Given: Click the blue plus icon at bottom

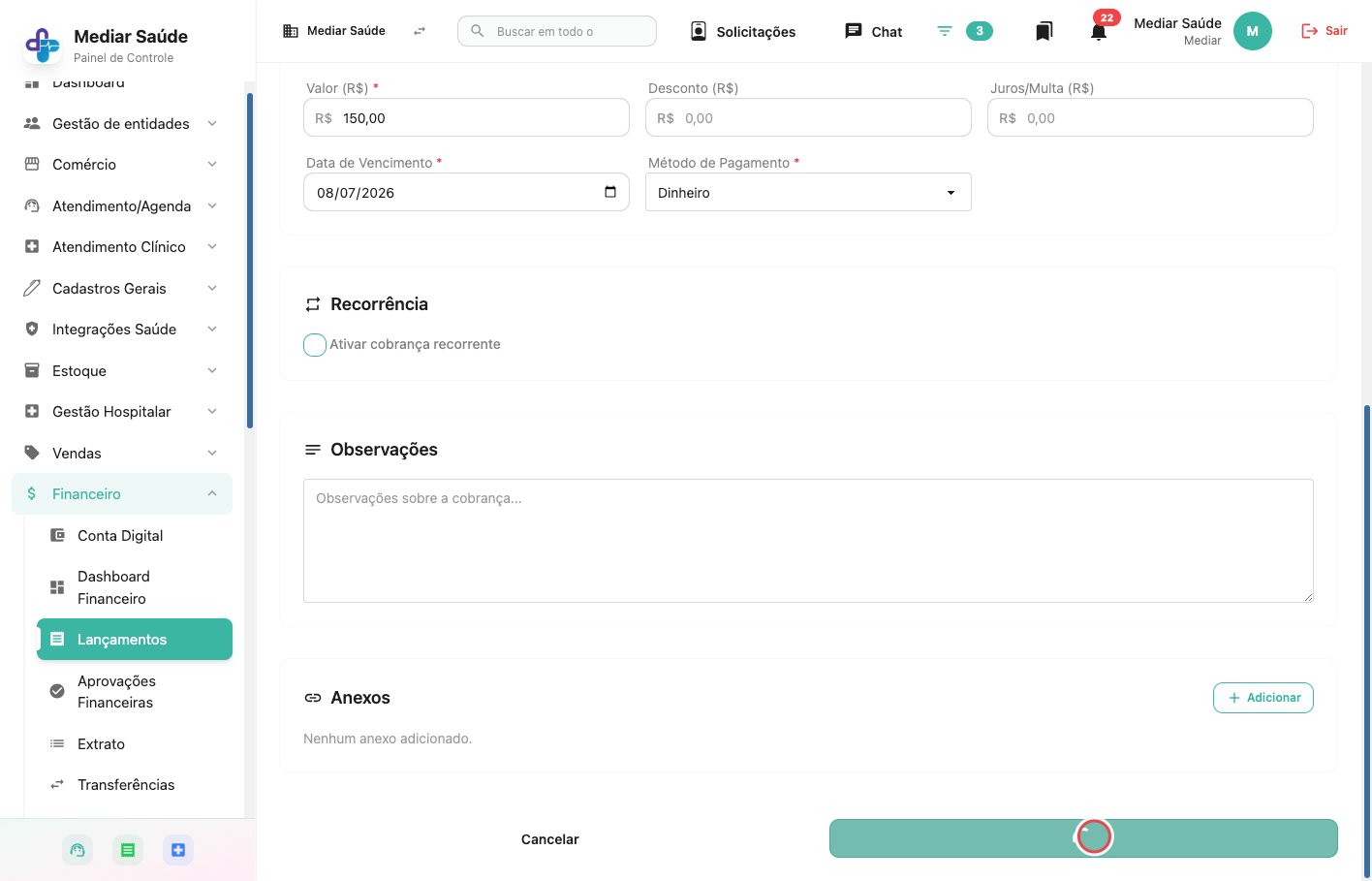Looking at the screenshot, I should point(178,850).
